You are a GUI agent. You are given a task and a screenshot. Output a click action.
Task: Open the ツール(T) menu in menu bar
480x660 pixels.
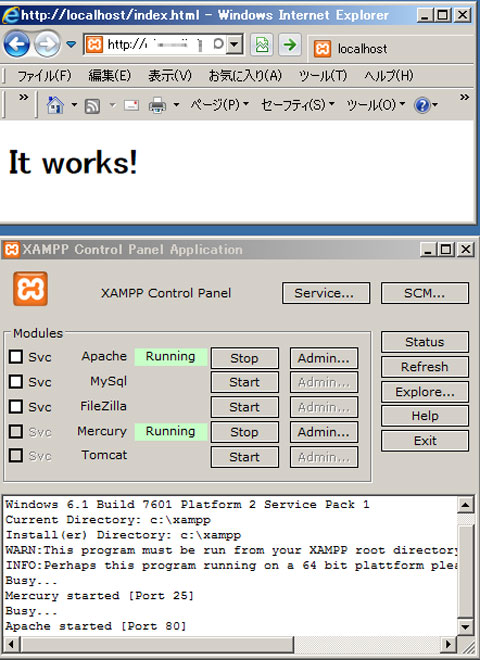click(323, 76)
